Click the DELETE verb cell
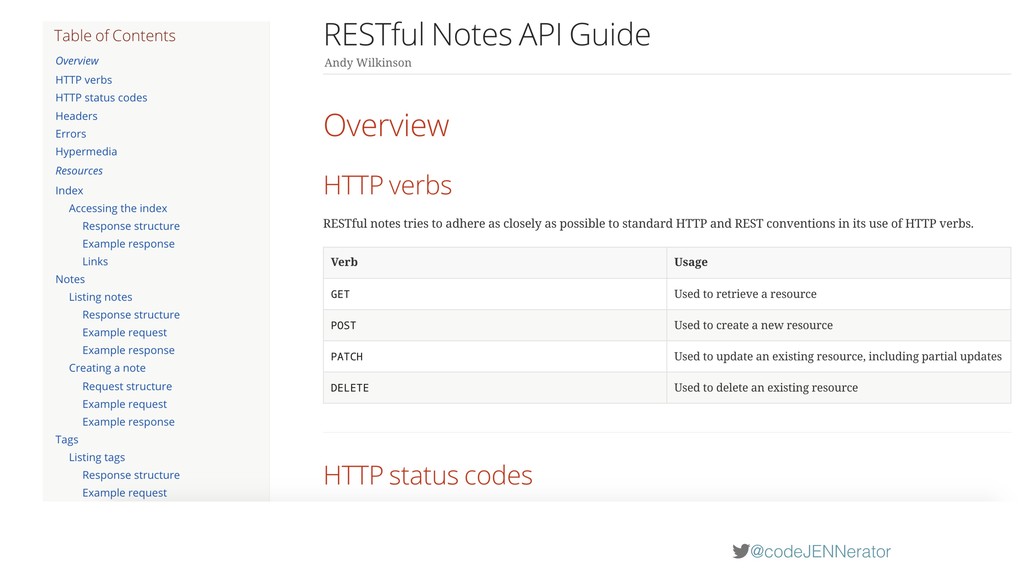The height and width of the screenshot is (576, 1024). pos(495,388)
